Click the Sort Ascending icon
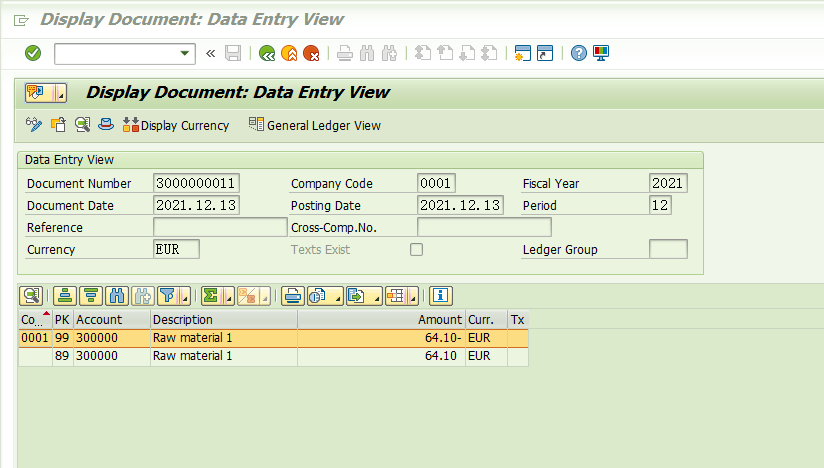 65,296
